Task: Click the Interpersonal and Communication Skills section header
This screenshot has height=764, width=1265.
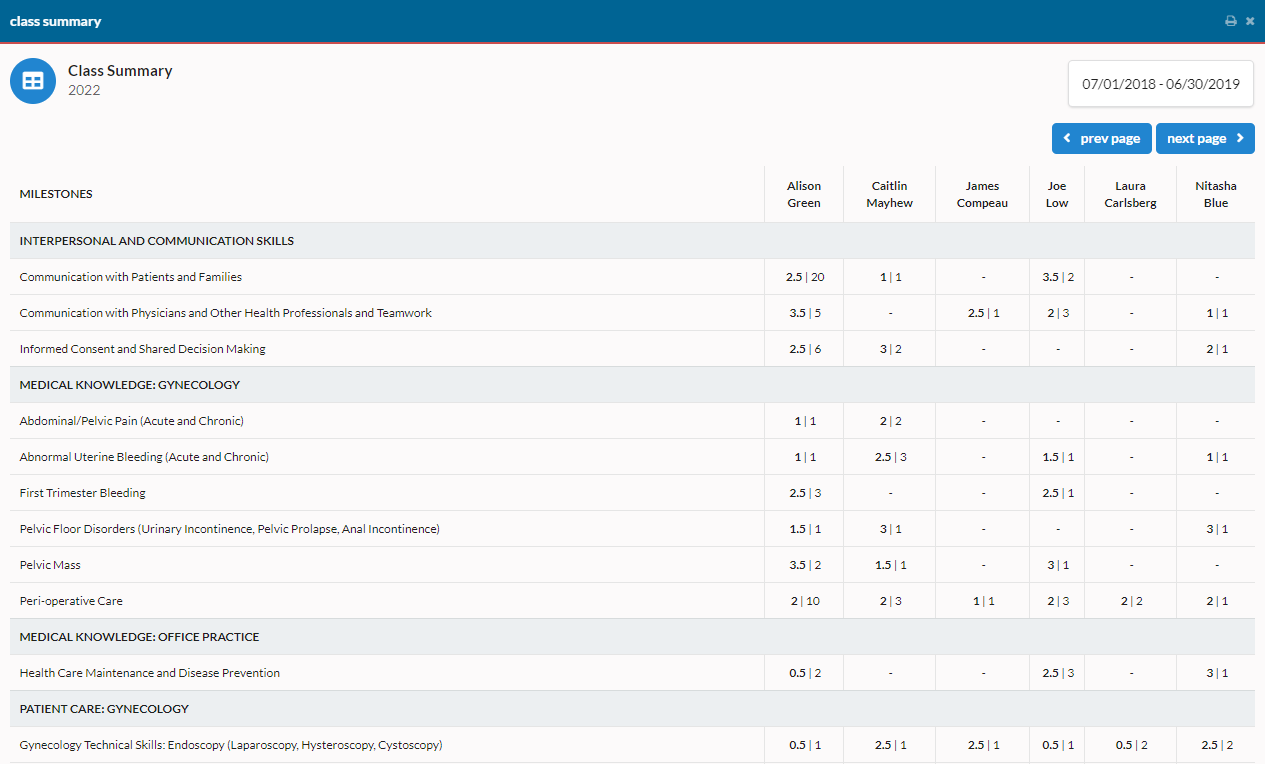Action: click(x=156, y=241)
